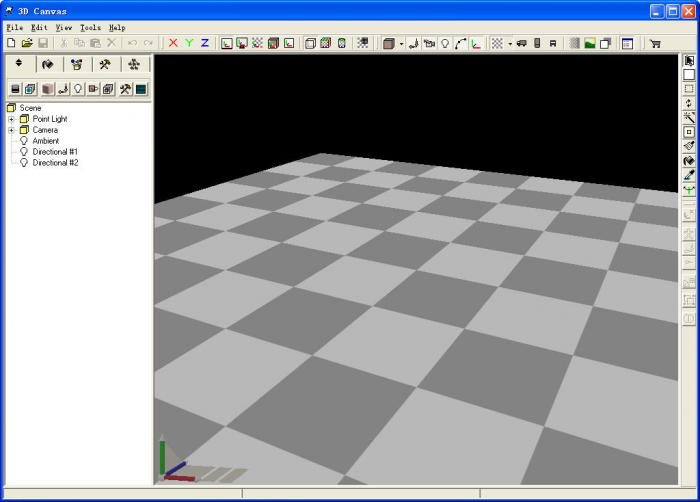Click the overlapping windows icon

tap(605, 44)
